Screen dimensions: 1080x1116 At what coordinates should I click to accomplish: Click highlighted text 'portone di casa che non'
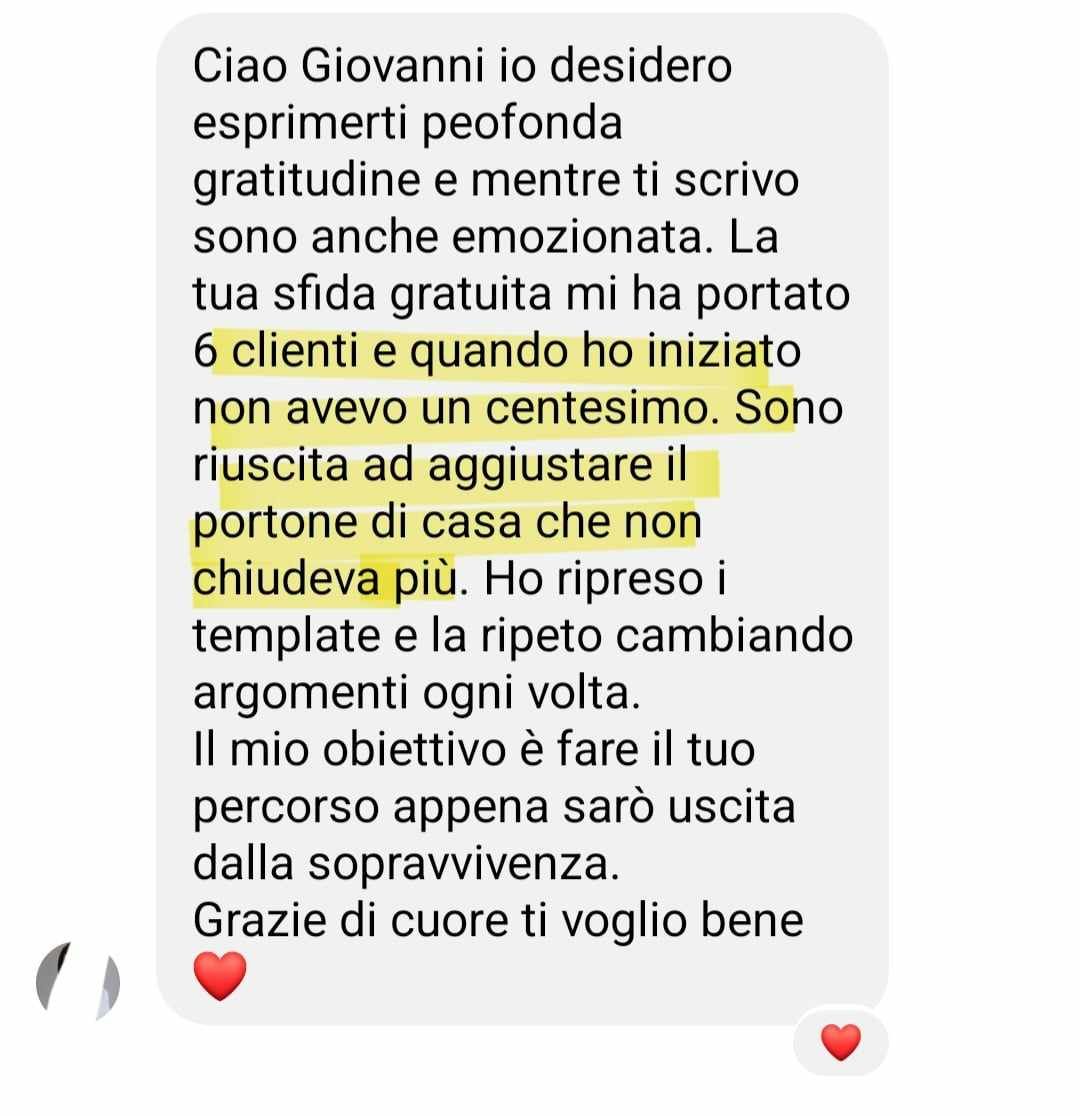[447, 523]
